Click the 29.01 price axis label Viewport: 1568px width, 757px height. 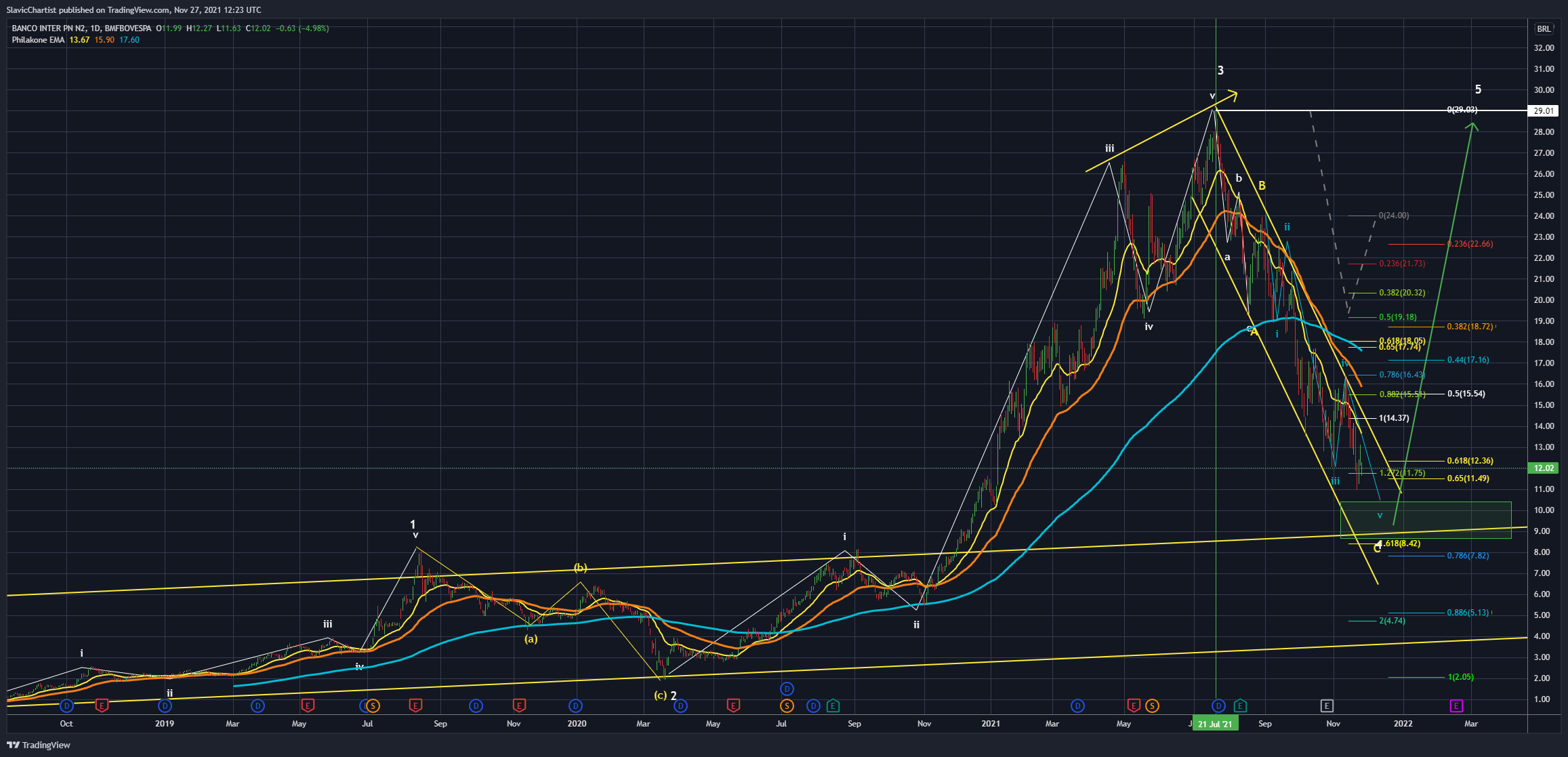(x=1544, y=110)
